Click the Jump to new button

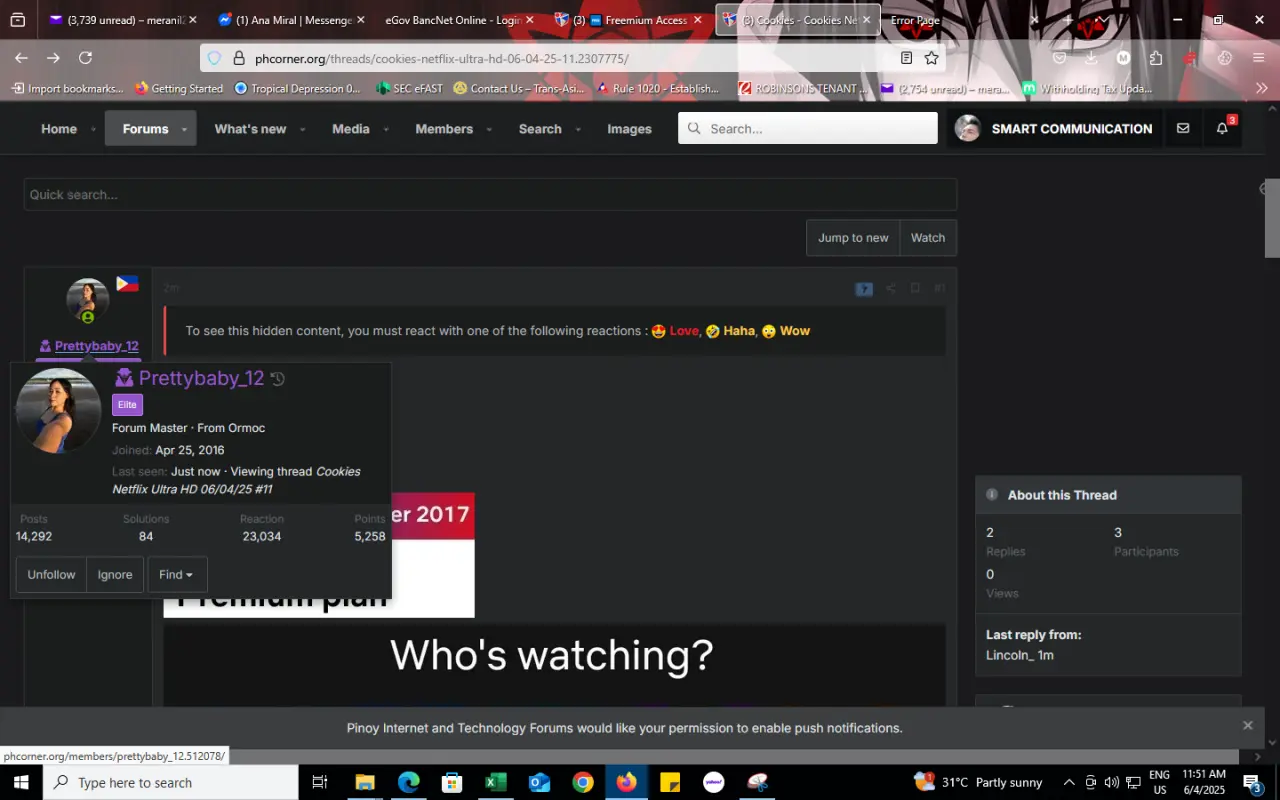coord(853,237)
